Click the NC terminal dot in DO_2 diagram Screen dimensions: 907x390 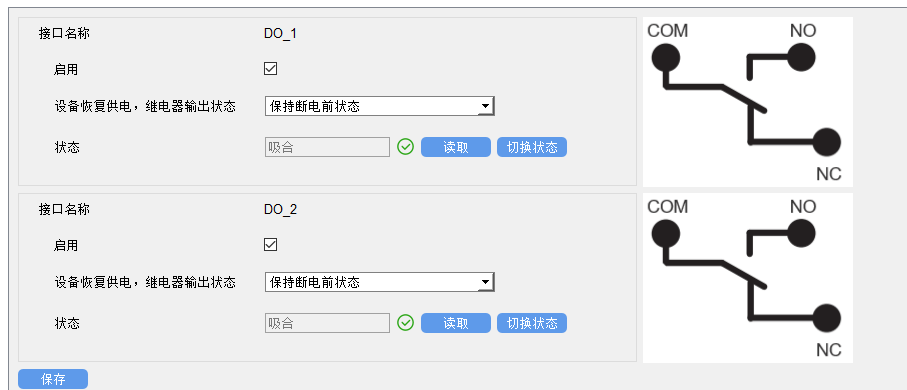(x=826, y=318)
